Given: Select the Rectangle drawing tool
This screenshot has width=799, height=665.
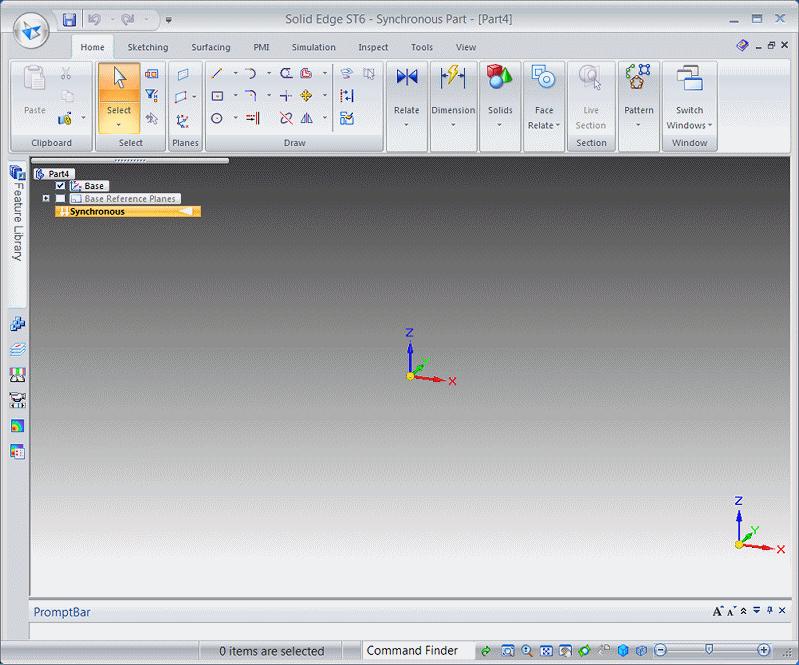Looking at the screenshot, I should pyautogui.click(x=217, y=96).
